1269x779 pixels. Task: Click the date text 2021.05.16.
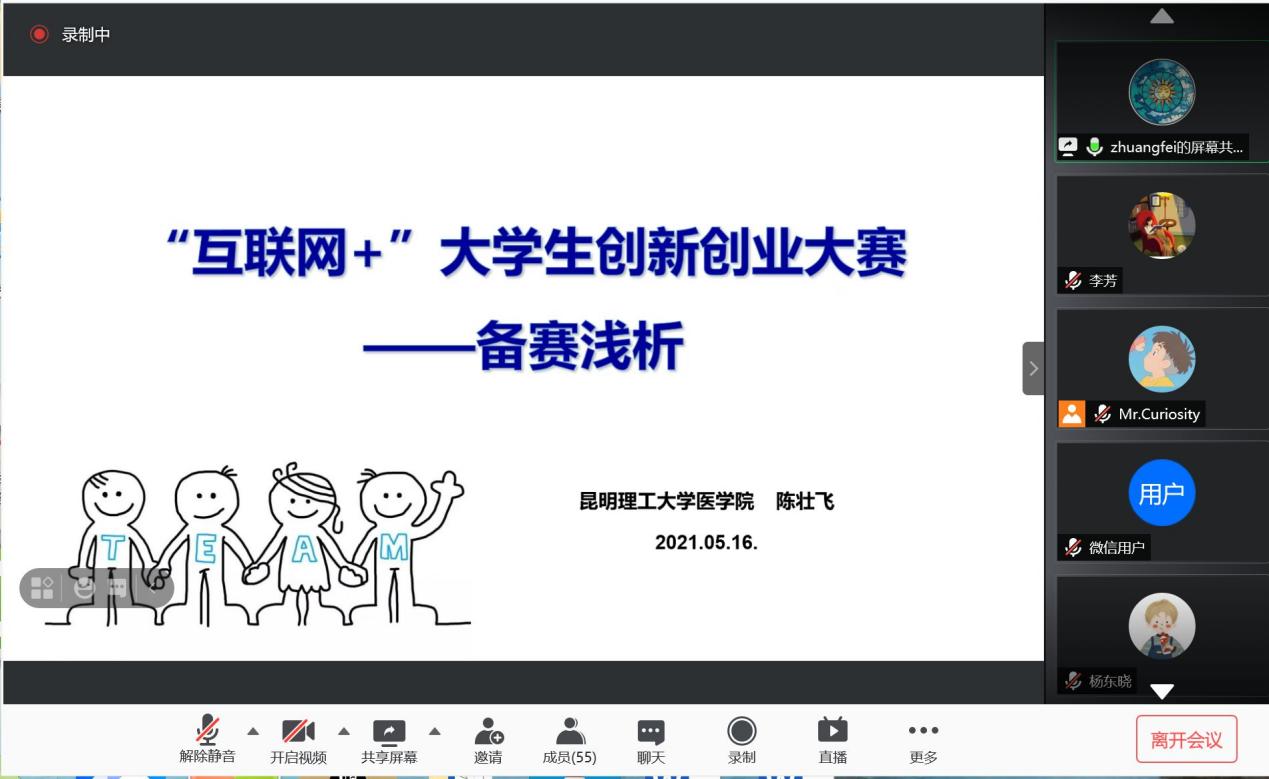pos(707,543)
